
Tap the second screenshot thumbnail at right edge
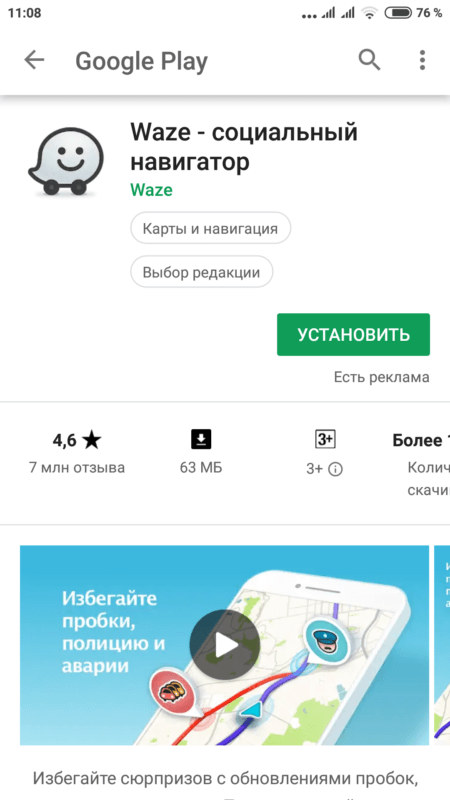[442, 645]
